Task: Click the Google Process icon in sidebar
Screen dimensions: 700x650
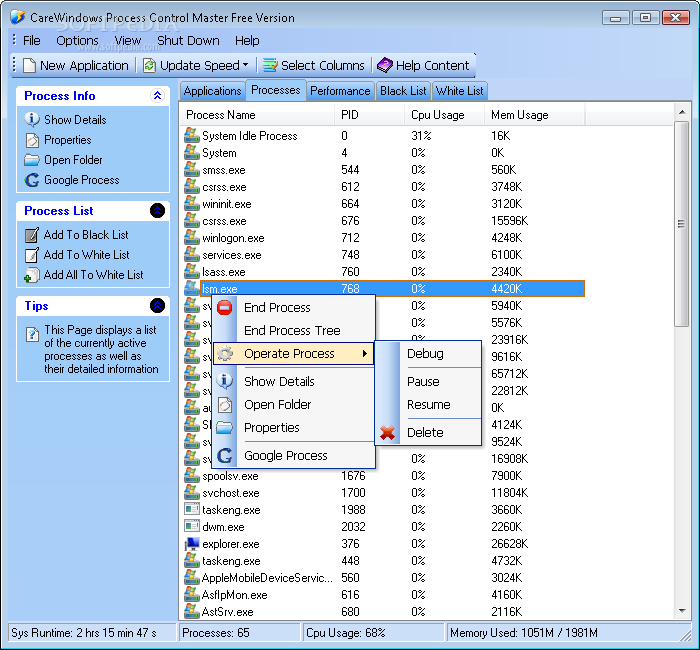Action: click(32, 180)
